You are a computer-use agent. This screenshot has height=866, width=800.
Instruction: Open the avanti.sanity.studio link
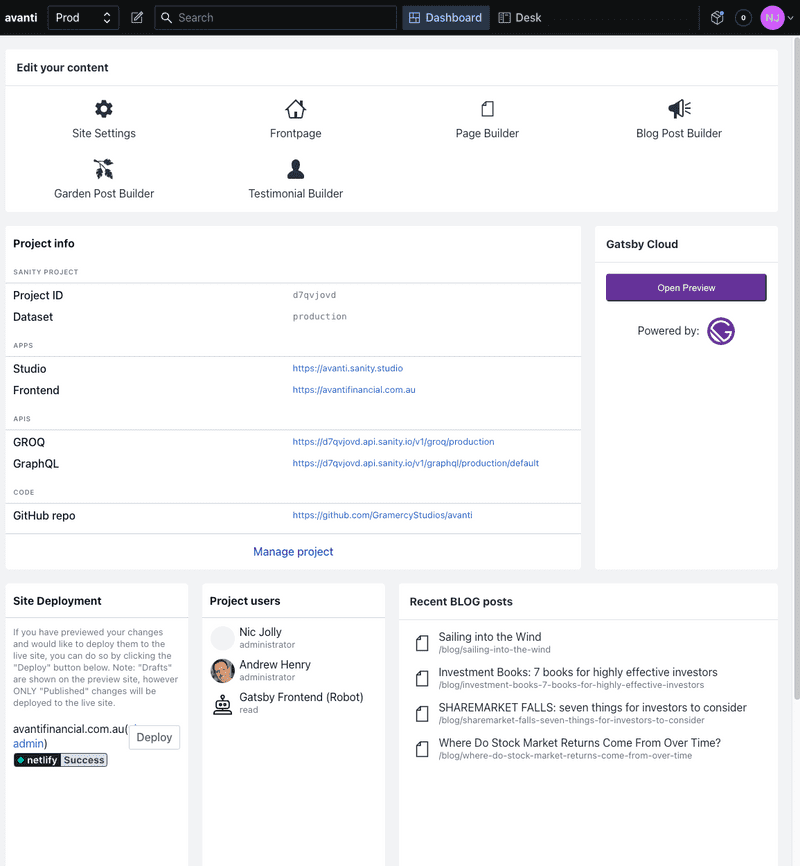point(348,368)
